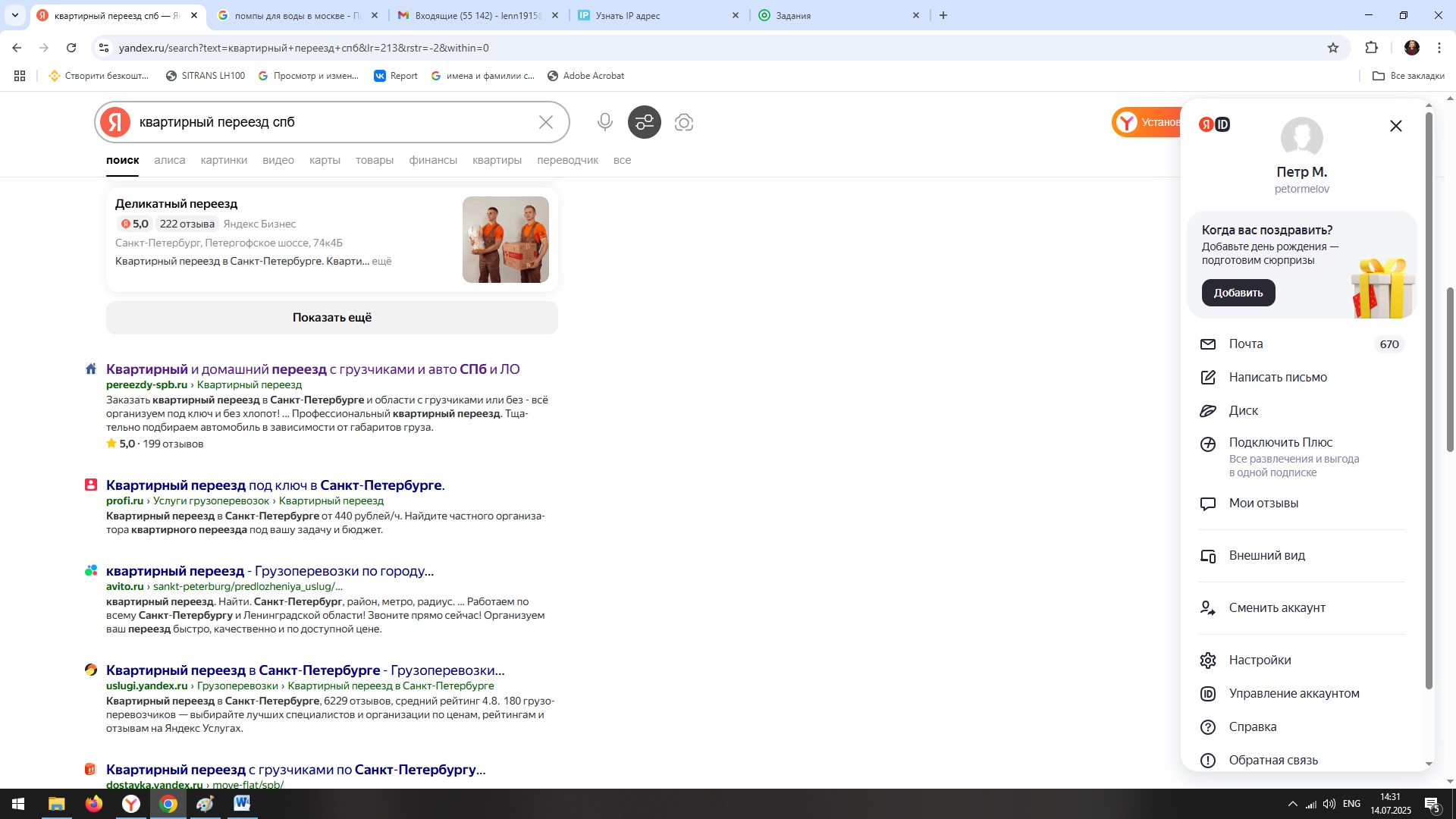
Task: Click the Yandex ID logo
Action: tap(1214, 124)
